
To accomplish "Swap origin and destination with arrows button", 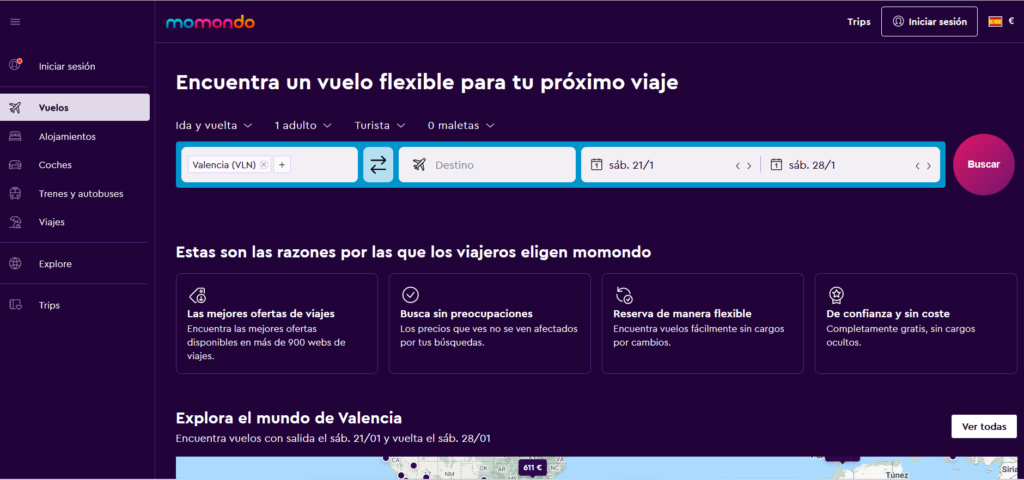I will (x=378, y=165).
